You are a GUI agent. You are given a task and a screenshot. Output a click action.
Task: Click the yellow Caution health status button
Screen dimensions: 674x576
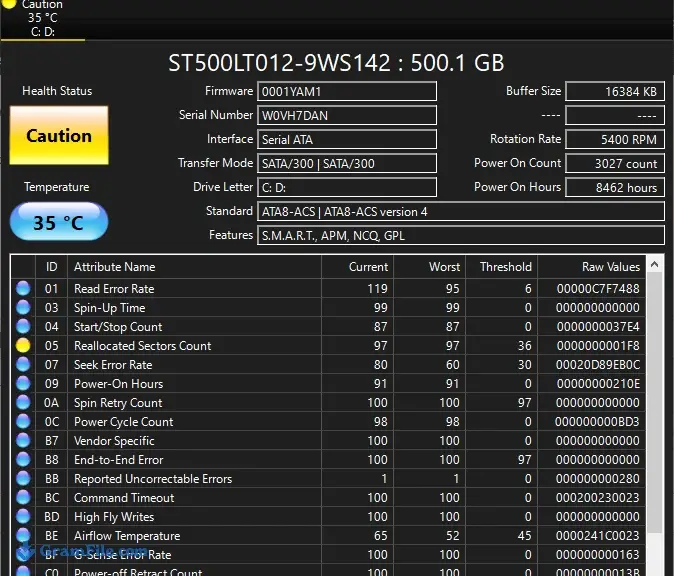pos(59,135)
